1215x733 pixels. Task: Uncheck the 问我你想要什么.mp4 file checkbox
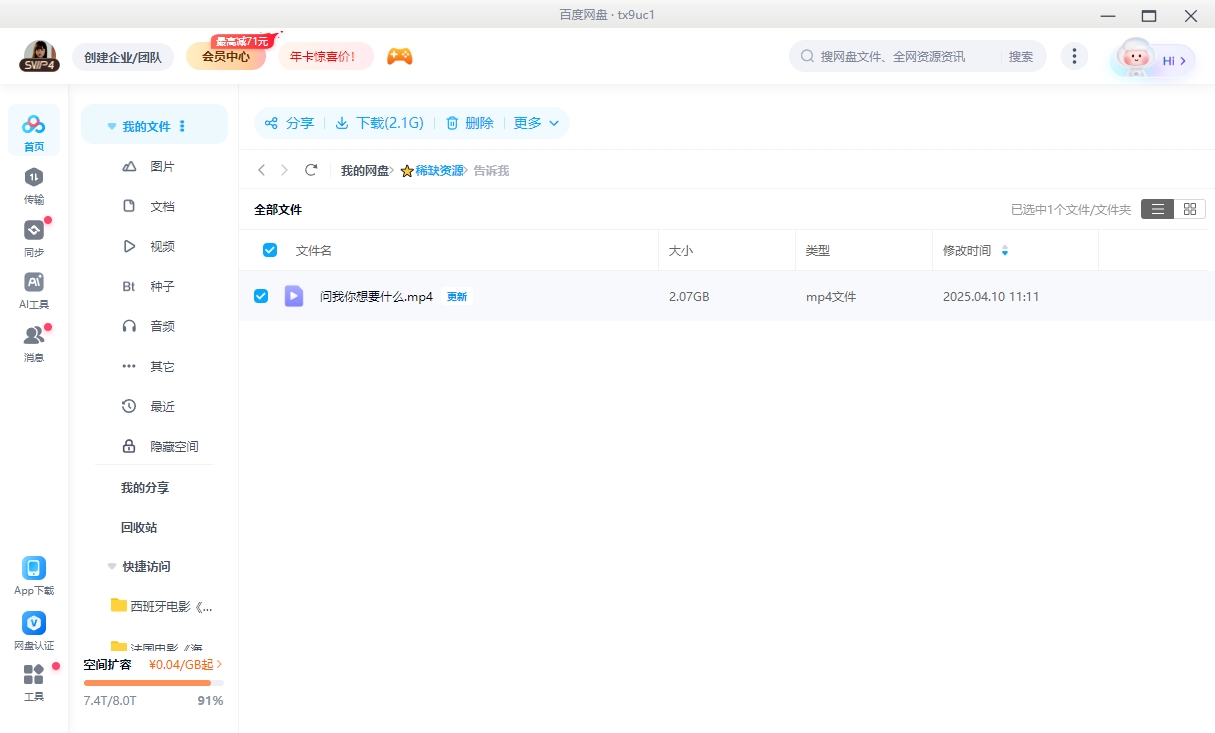261,296
